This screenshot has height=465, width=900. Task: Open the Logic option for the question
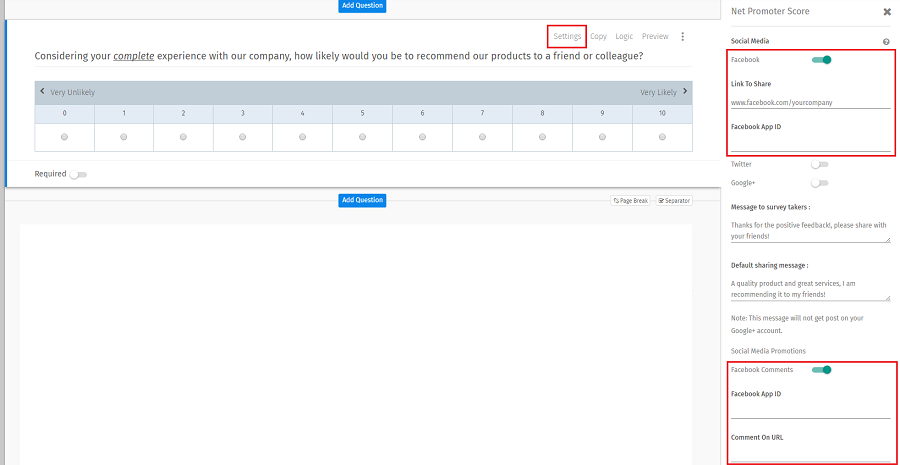(x=624, y=36)
